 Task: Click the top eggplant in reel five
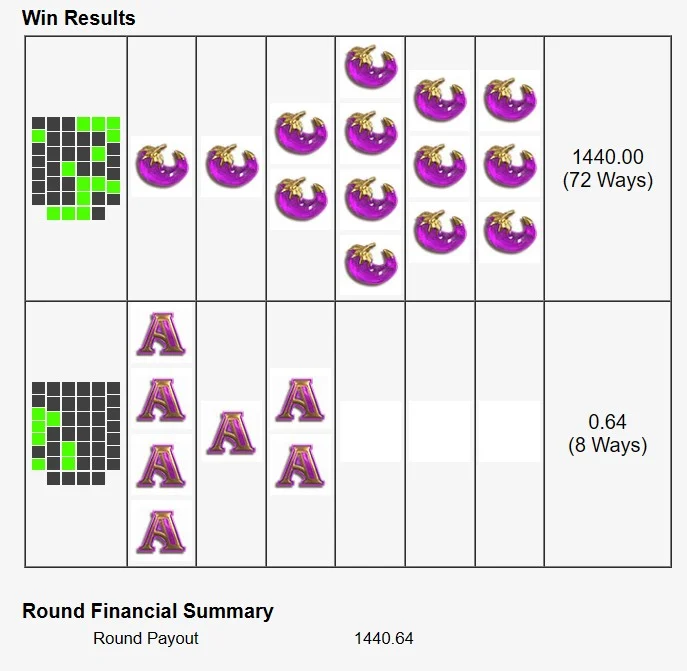pos(440,100)
